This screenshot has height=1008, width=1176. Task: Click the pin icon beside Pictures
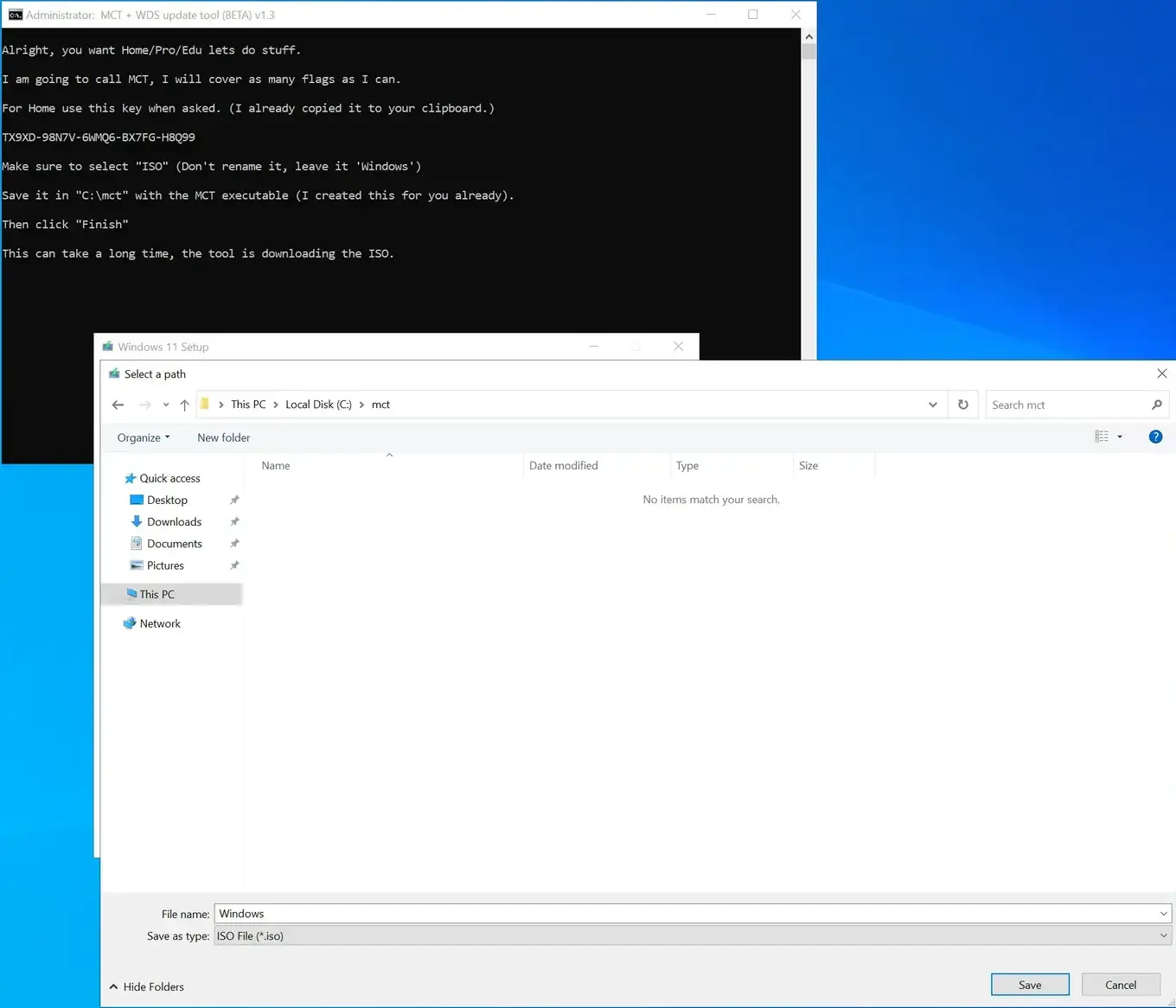(x=234, y=565)
